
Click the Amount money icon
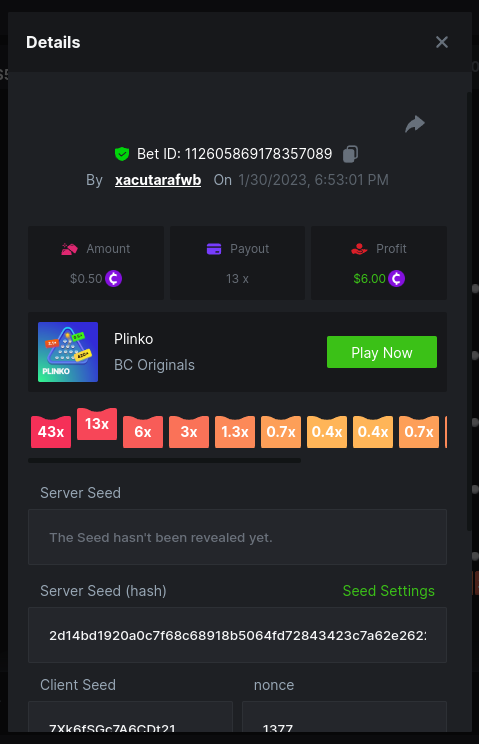(x=69, y=249)
